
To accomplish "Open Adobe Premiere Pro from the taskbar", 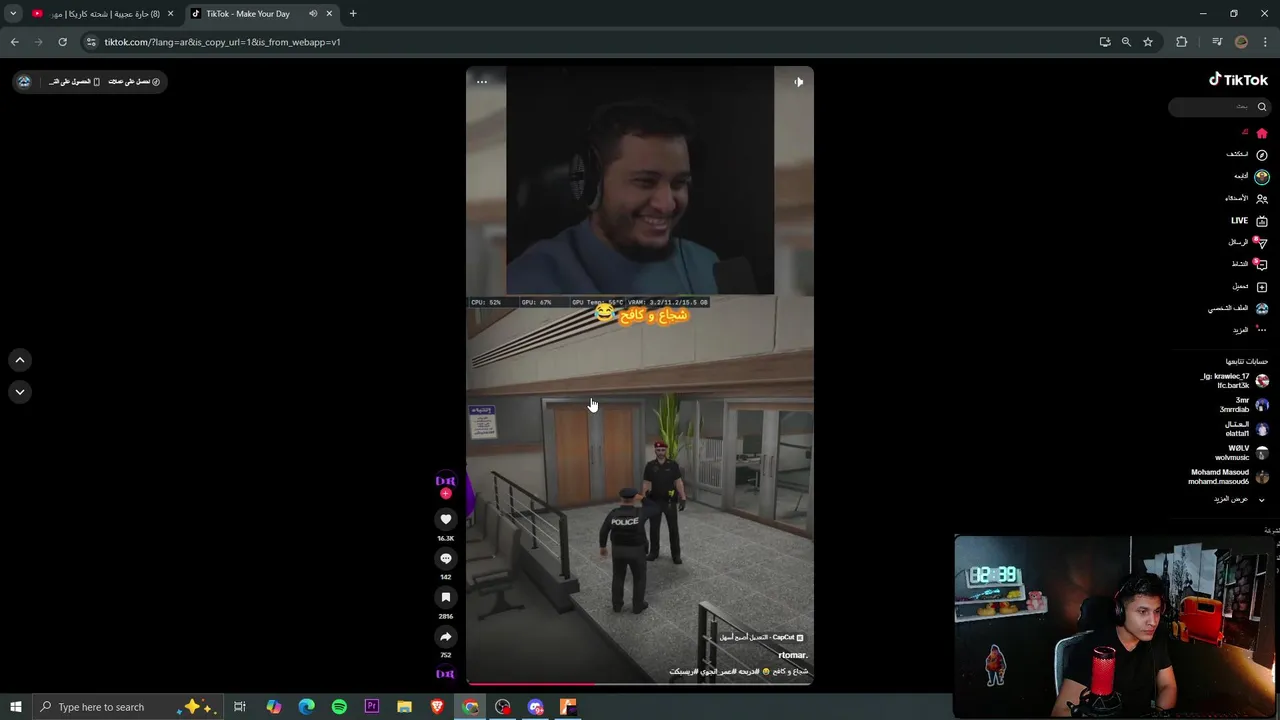I will click(x=372, y=707).
